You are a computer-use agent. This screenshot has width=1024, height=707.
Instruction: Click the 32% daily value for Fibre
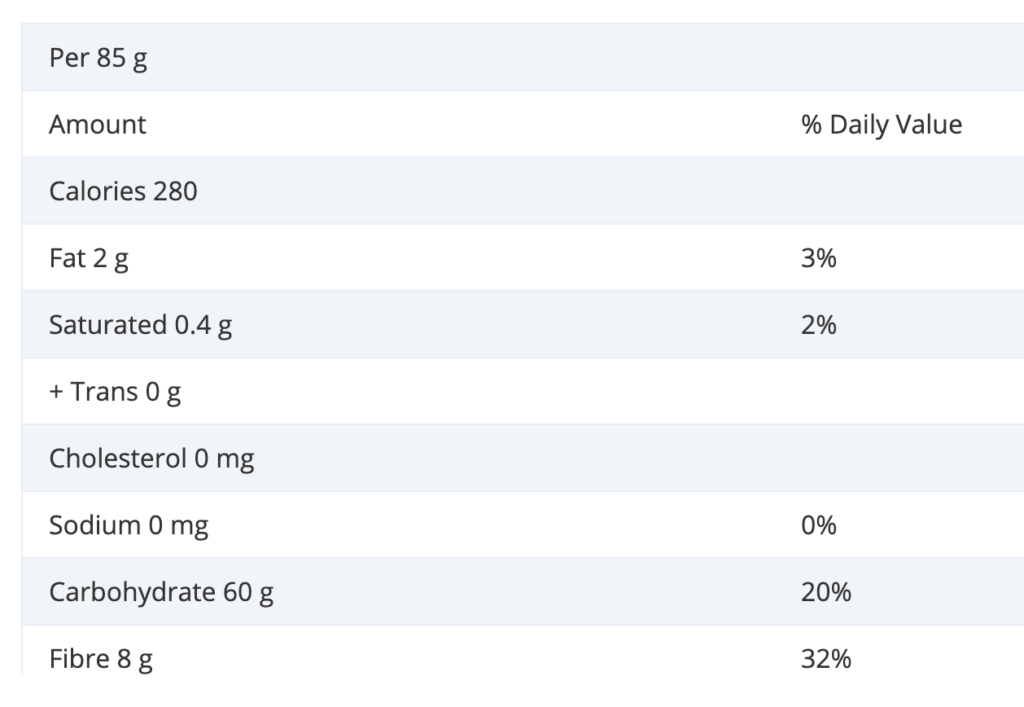tap(825, 659)
